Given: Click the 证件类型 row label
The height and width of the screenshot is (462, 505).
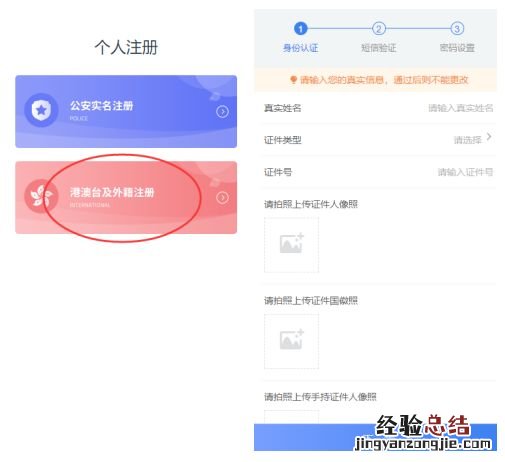Looking at the screenshot, I should 283,140.
